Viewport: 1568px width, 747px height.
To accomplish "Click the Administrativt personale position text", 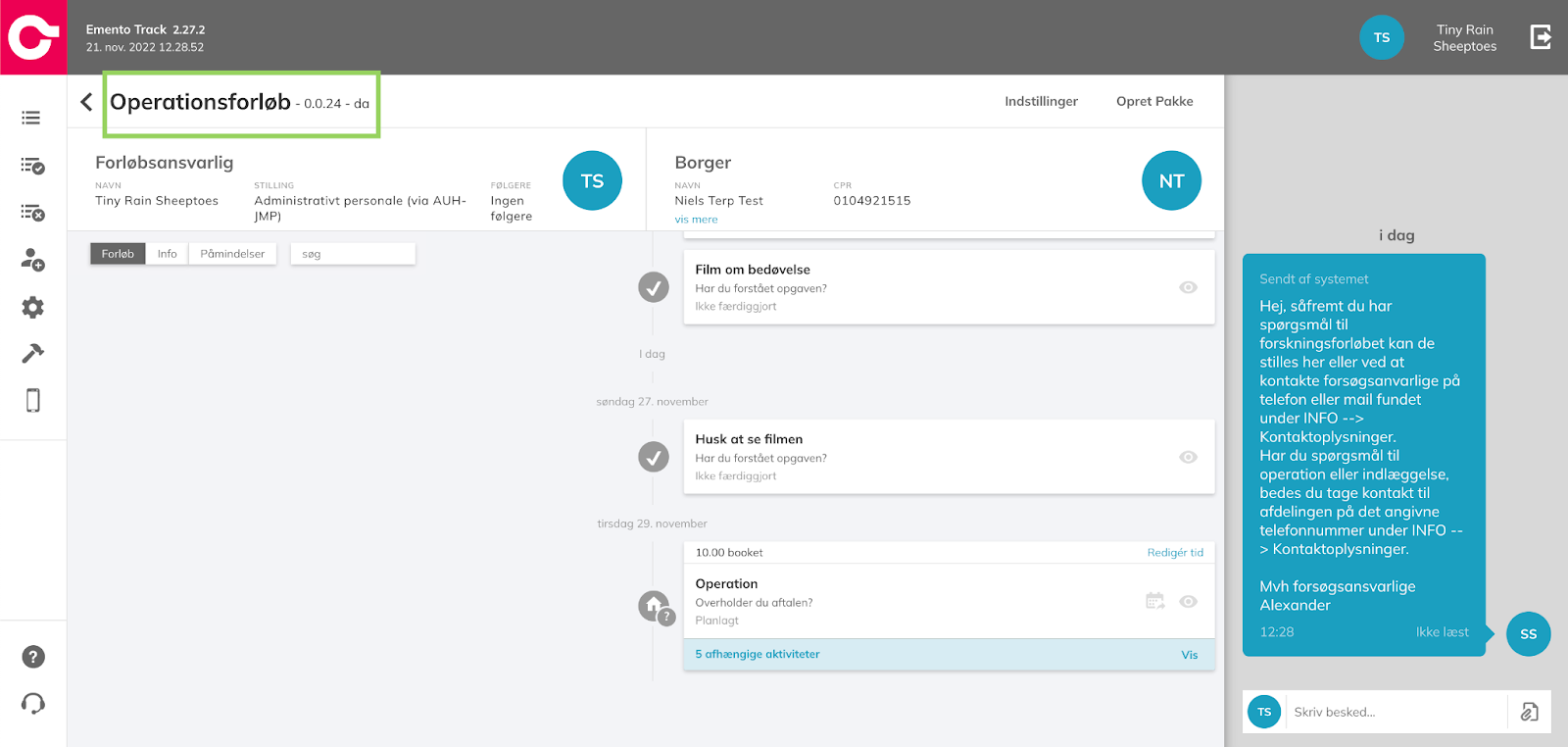I will [360, 208].
